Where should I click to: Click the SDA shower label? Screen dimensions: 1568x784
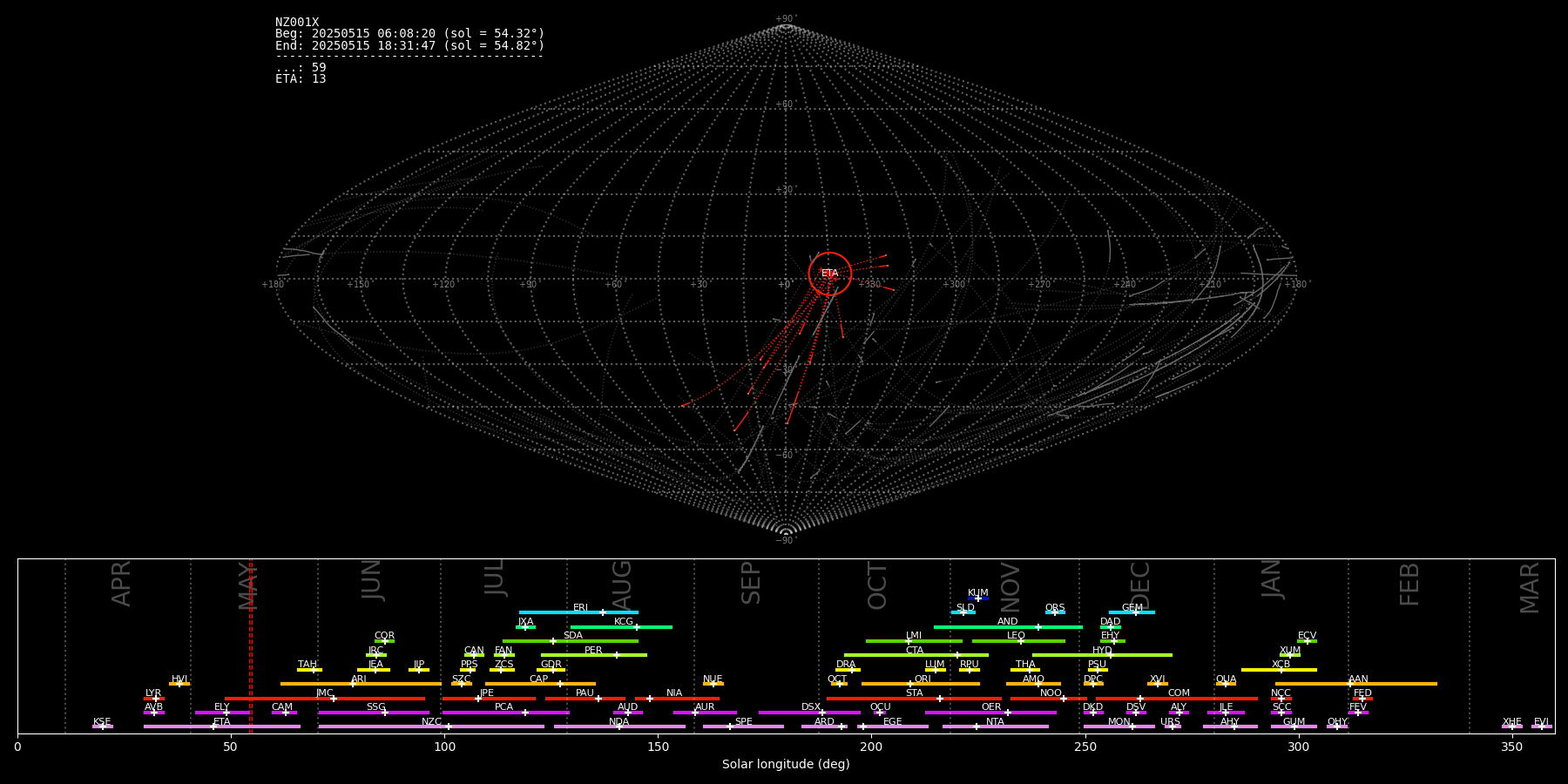point(572,636)
